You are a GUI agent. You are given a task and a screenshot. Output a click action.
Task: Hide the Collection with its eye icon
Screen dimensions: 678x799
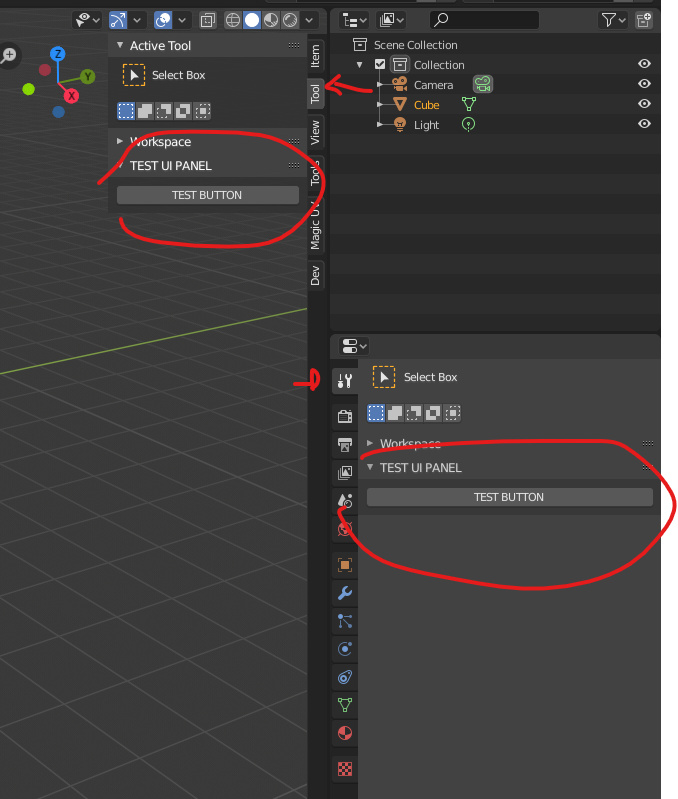click(x=644, y=64)
